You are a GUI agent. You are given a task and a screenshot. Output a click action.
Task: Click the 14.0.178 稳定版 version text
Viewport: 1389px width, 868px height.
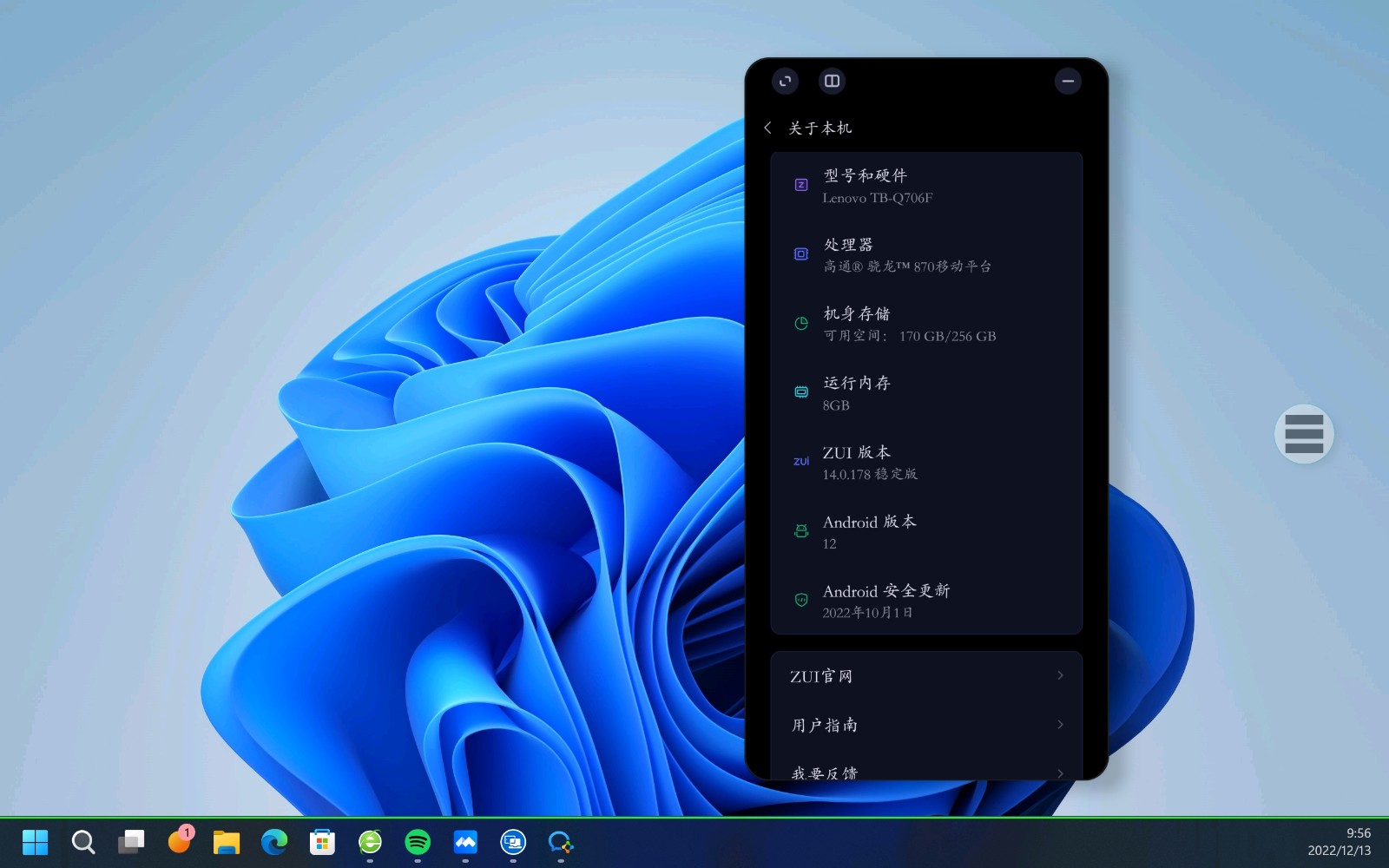pos(870,474)
